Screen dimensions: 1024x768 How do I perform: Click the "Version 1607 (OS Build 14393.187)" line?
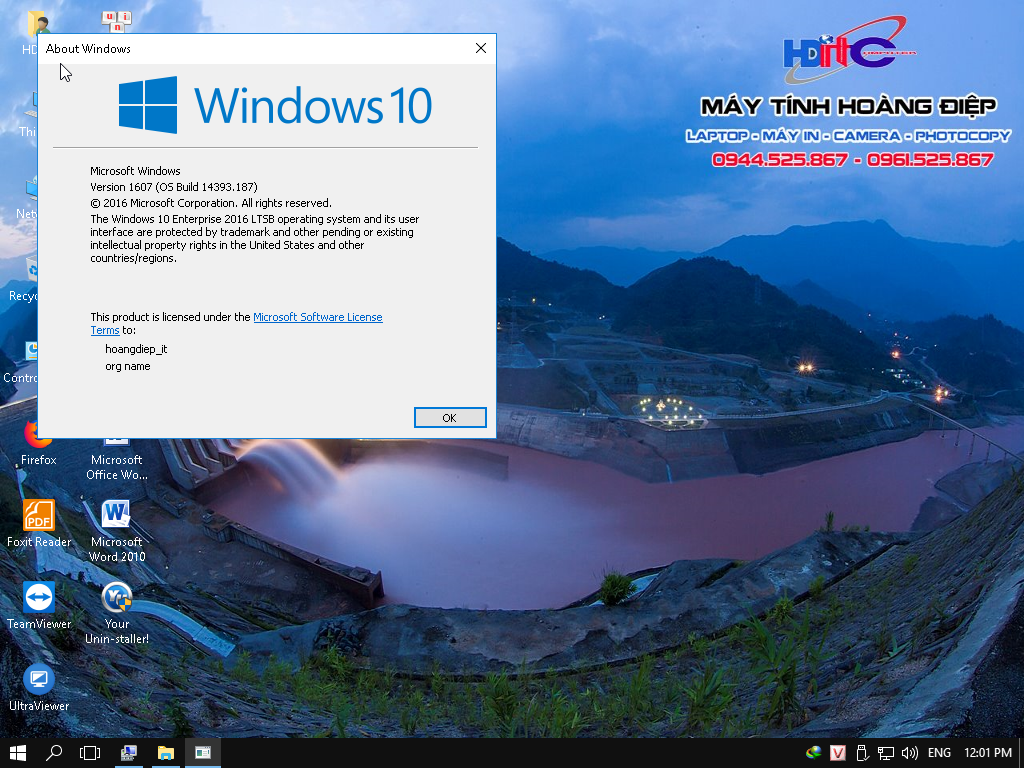pyautogui.click(x=174, y=187)
